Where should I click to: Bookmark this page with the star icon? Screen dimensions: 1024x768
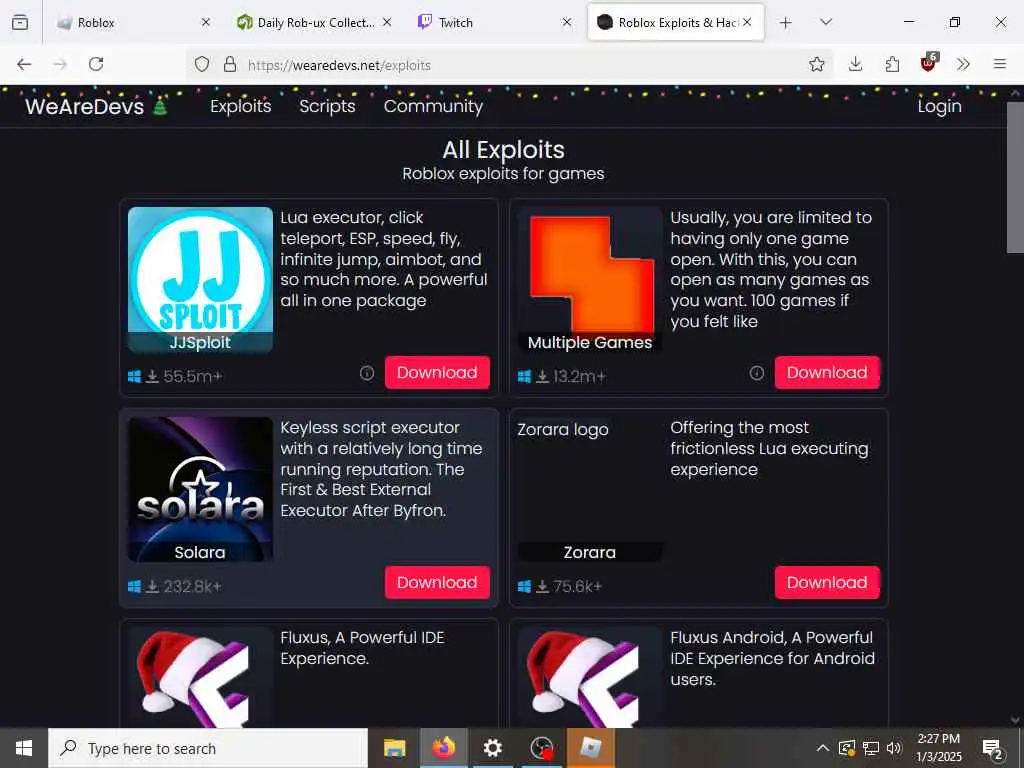(816, 64)
